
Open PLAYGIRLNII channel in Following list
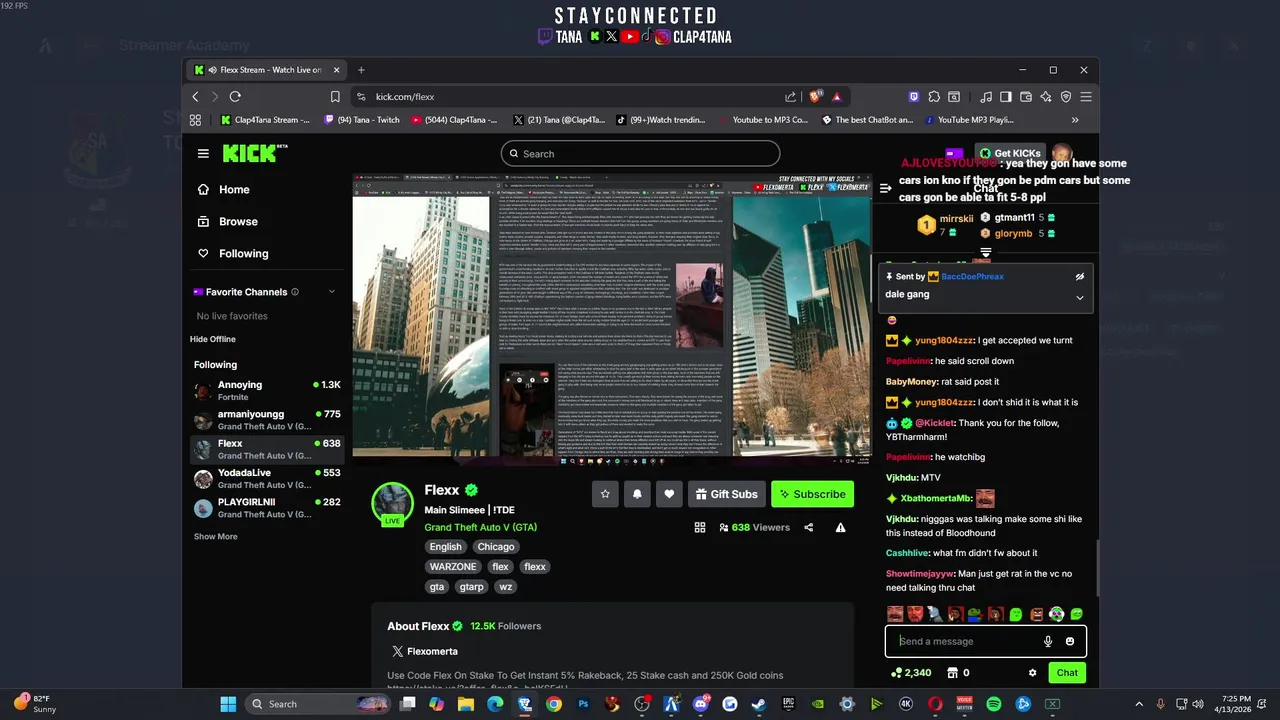point(267,507)
